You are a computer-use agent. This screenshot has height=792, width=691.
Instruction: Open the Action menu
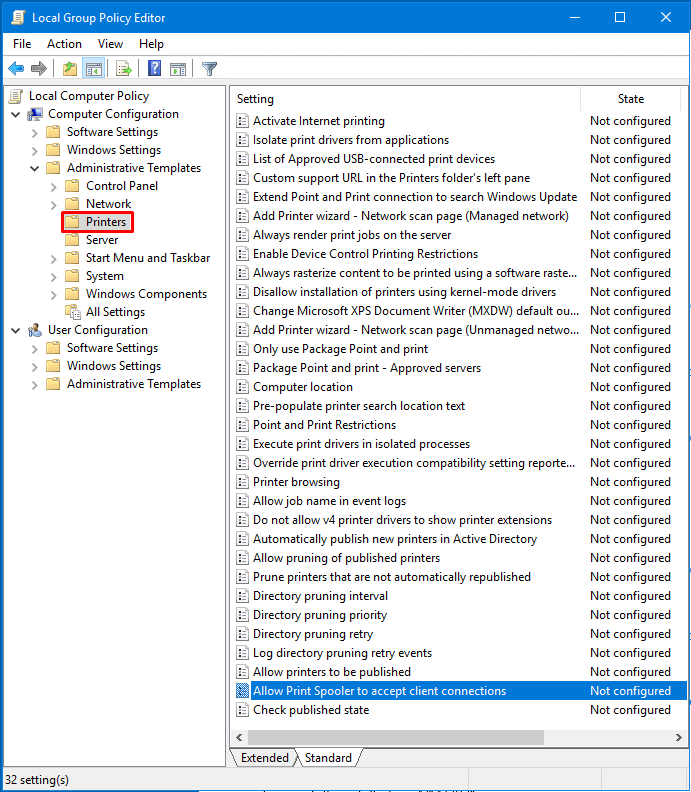pos(64,44)
